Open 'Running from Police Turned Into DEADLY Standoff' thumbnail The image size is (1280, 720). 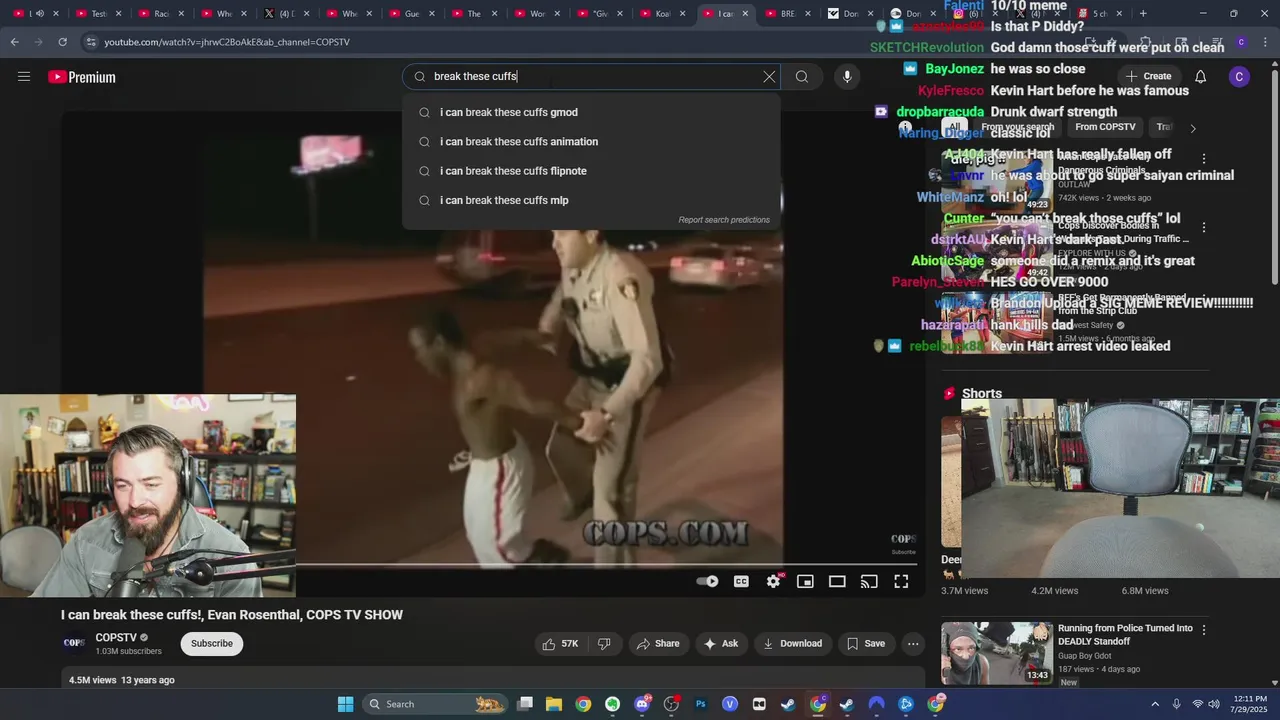point(997,653)
